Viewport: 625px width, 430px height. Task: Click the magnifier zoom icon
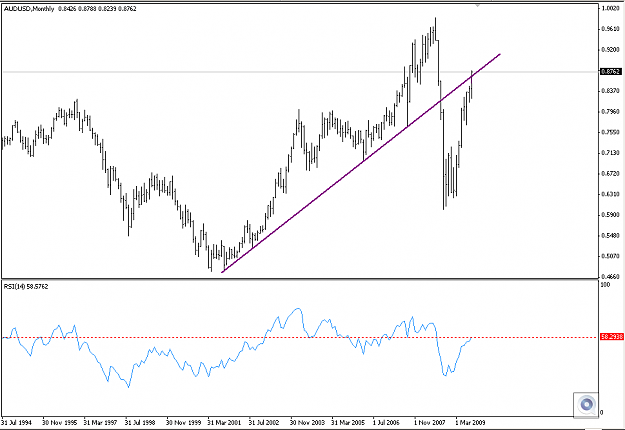click(586, 405)
